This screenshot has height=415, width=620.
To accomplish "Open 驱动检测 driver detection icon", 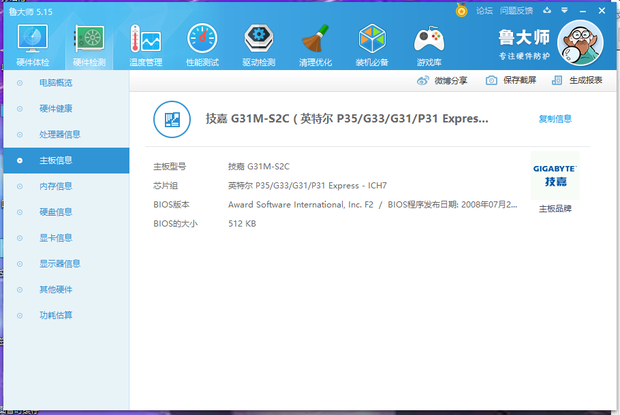I will (x=259, y=45).
